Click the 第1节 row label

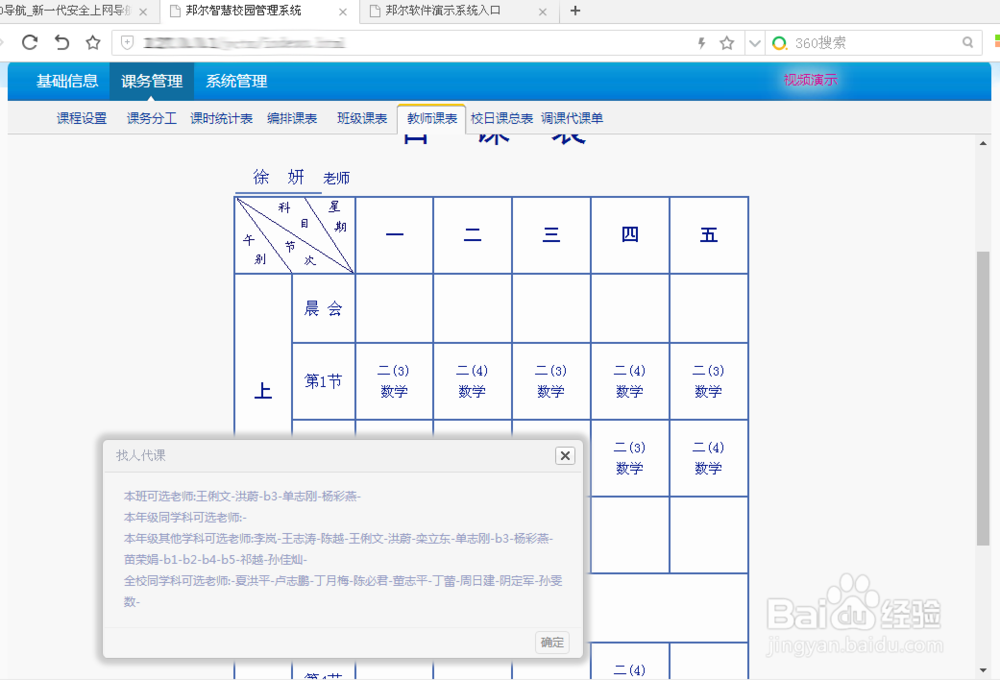(x=323, y=381)
